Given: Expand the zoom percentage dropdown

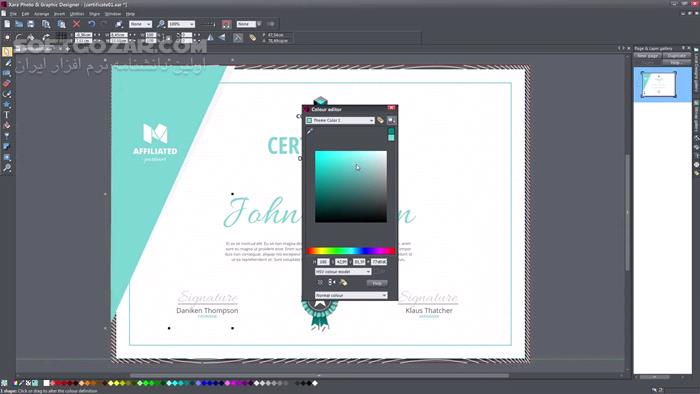Looking at the screenshot, I should pyautogui.click(x=191, y=24).
